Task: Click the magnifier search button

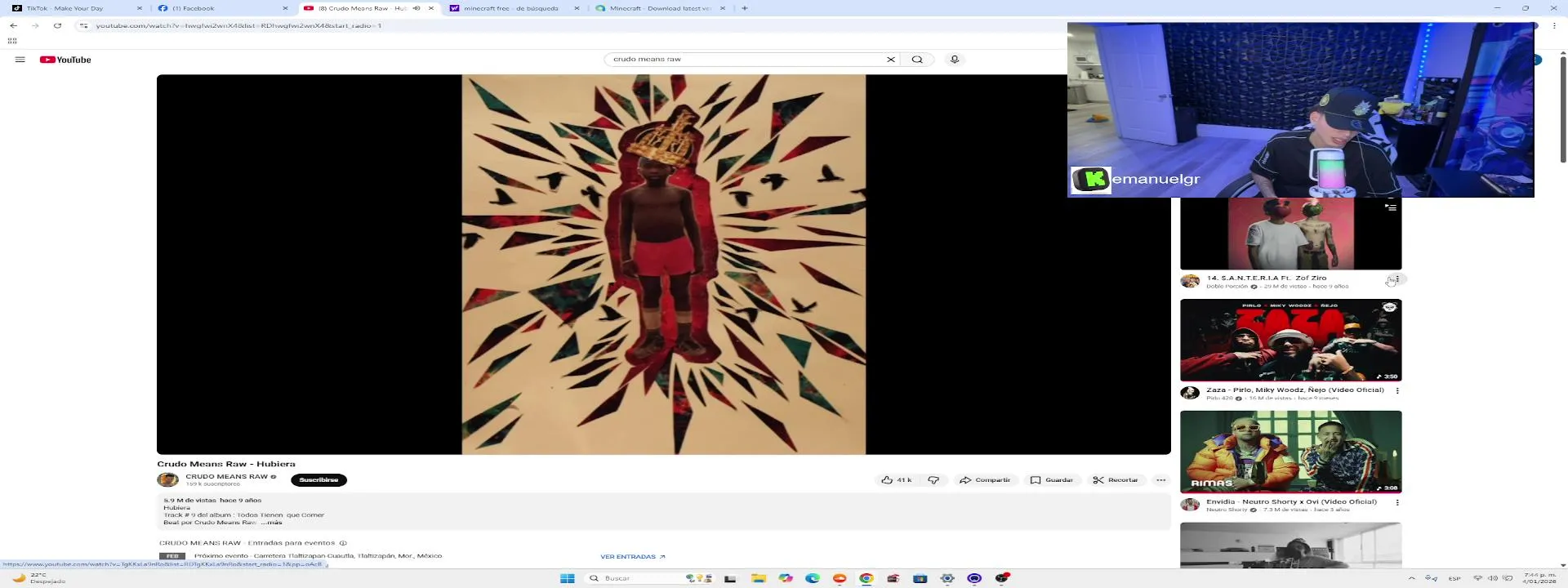Action: [x=917, y=59]
